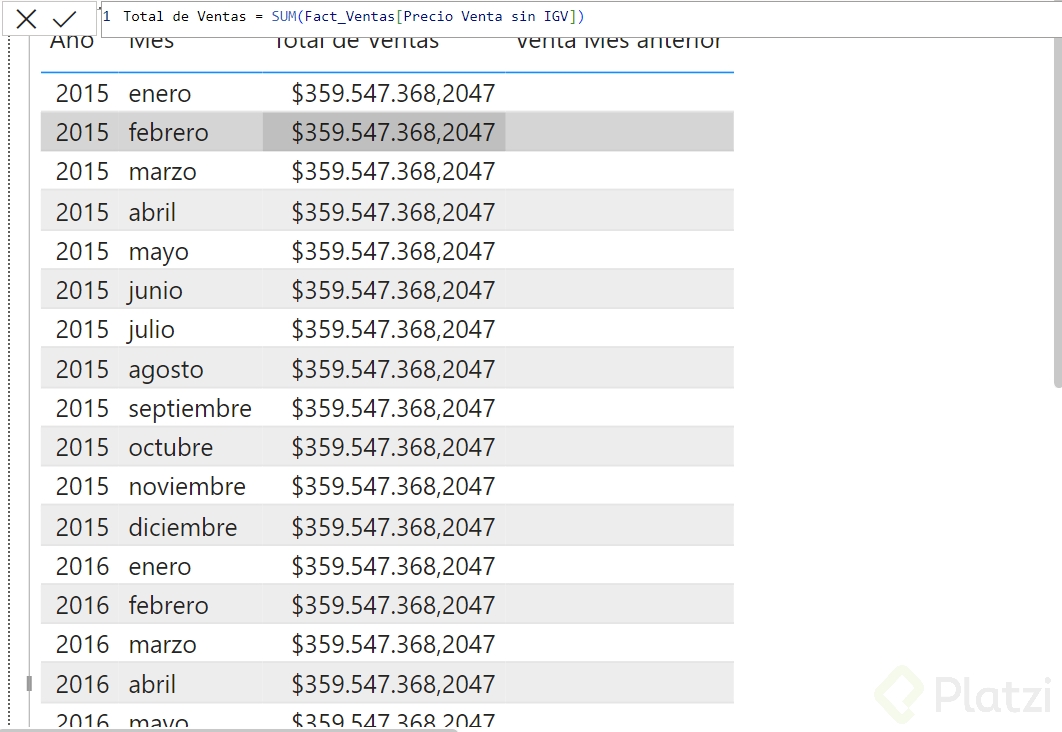This screenshot has height=732, width=1062.
Task: Sort by the Venta Mes anterior column header
Action: coord(618,44)
